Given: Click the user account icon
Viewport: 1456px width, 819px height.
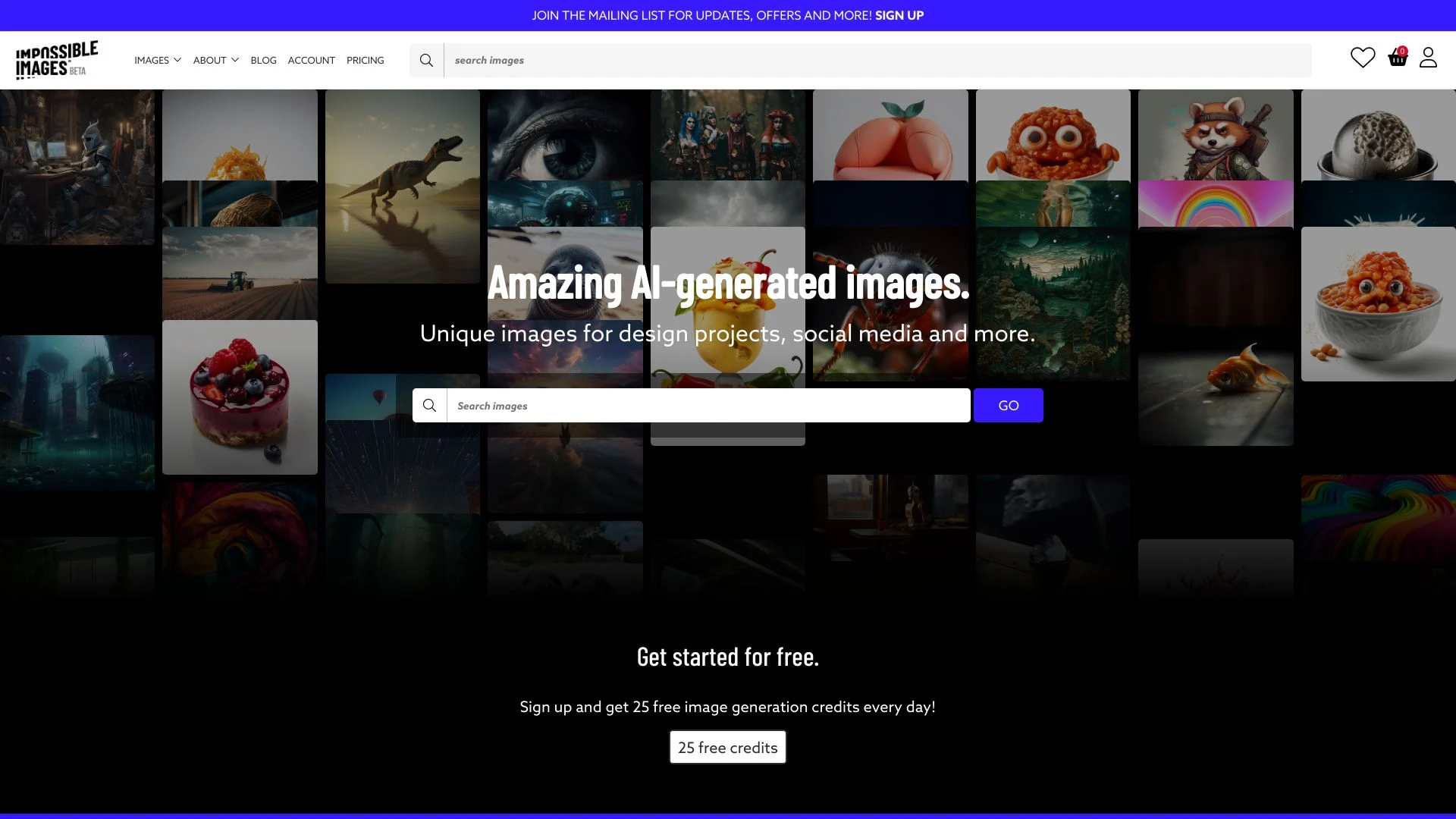Looking at the screenshot, I should point(1428,58).
